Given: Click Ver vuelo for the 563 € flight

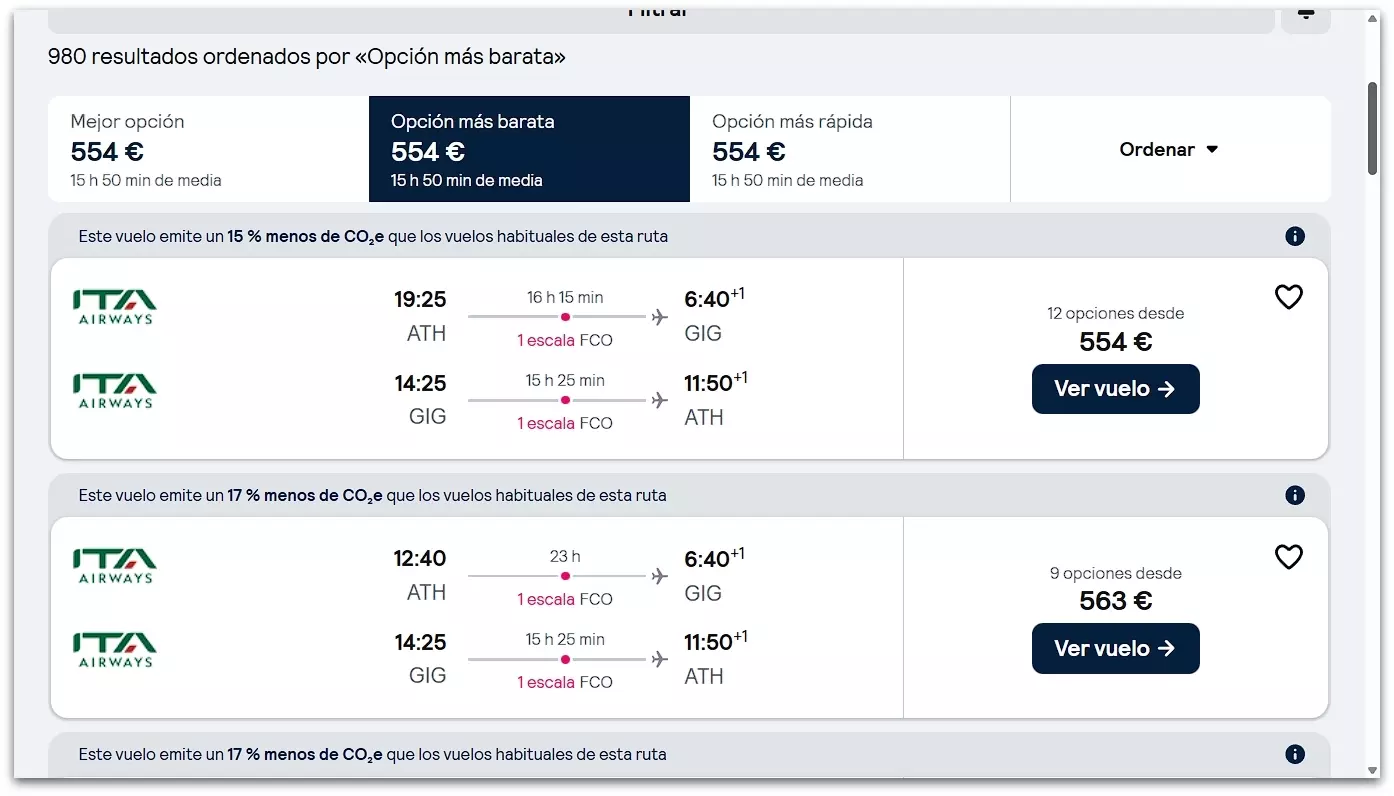Looking at the screenshot, I should click(x=1115, y=649).
